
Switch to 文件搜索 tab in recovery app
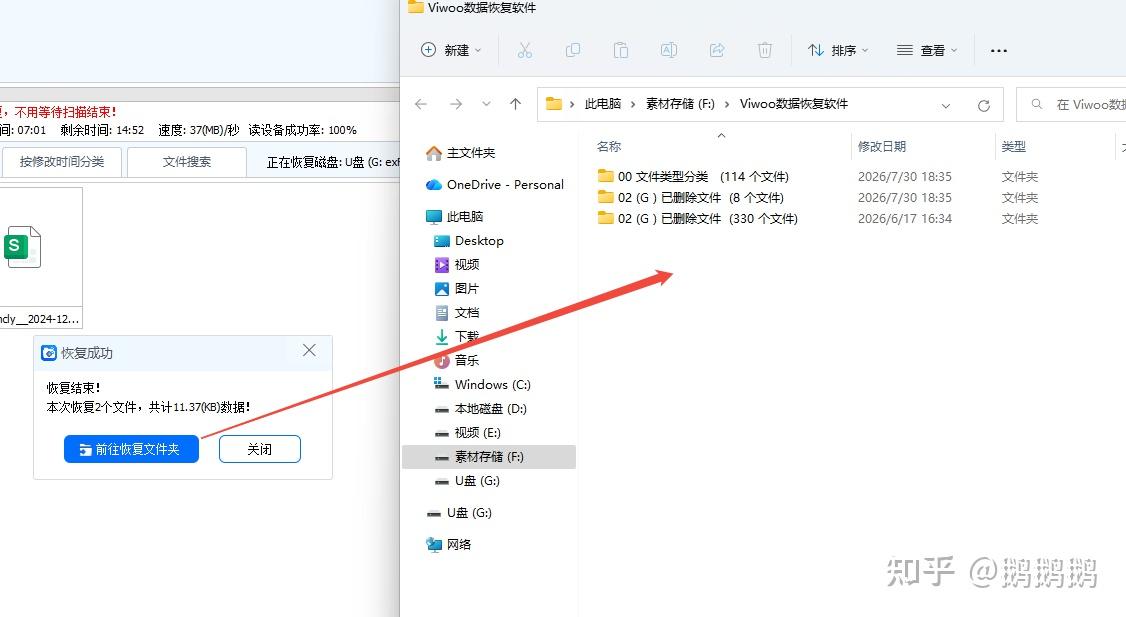click(x=187, y=162)
